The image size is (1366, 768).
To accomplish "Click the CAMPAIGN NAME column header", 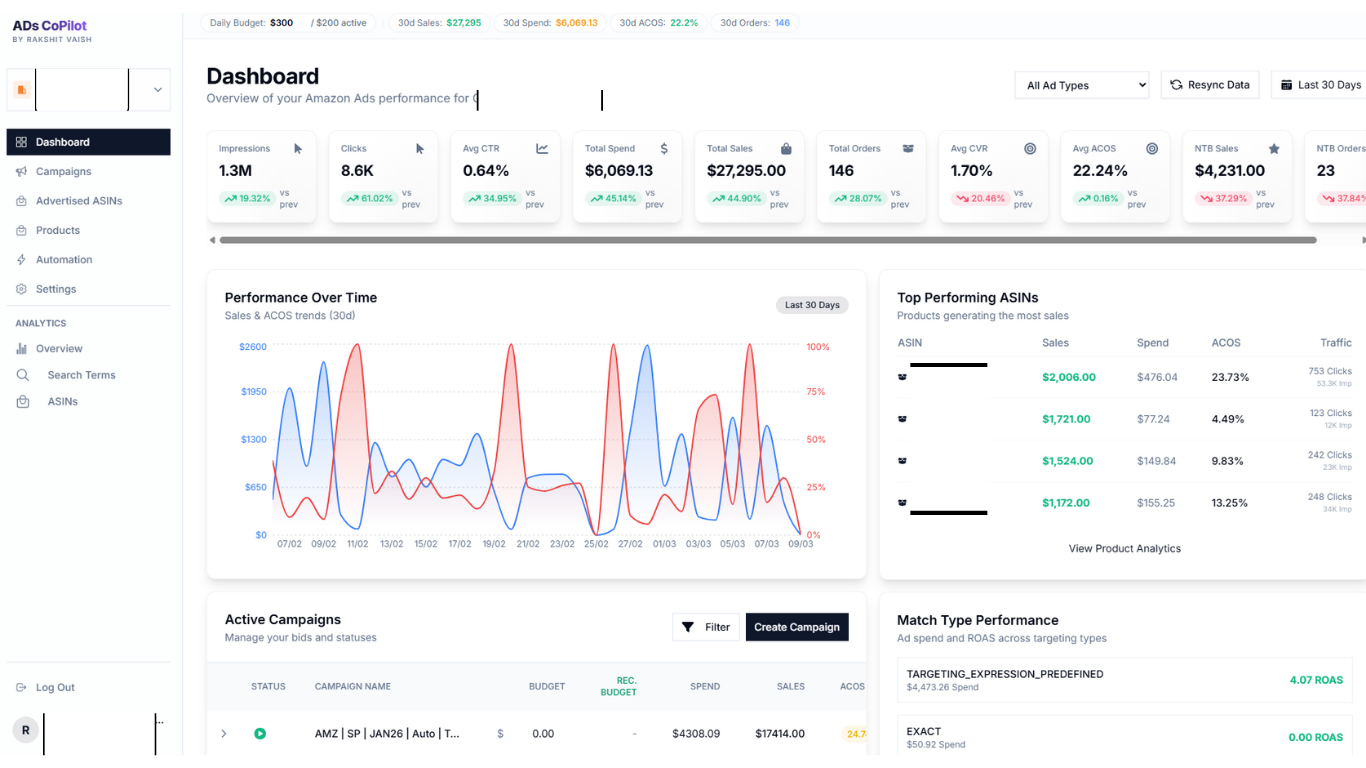I will point(353,686).
